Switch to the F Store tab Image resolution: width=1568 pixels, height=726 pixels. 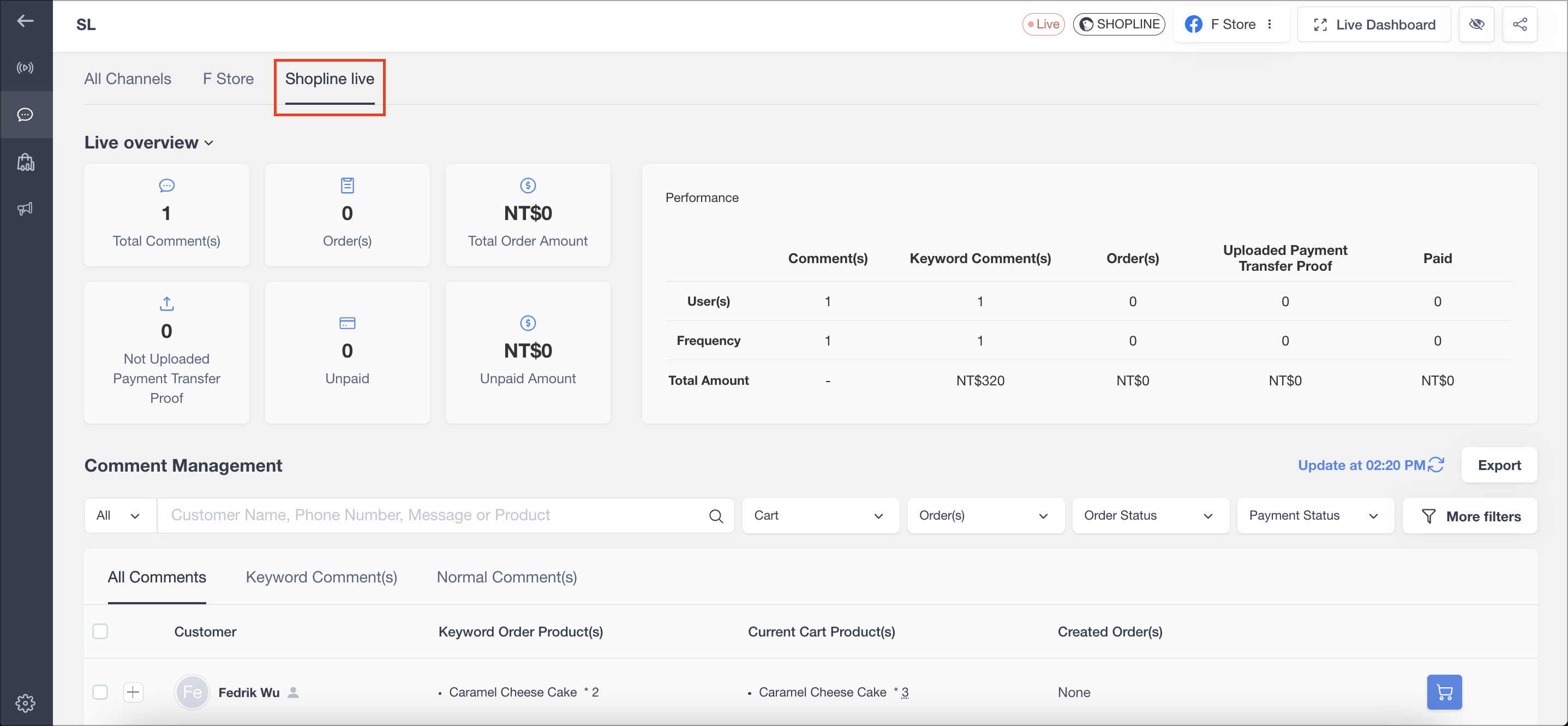pos(228,79)
